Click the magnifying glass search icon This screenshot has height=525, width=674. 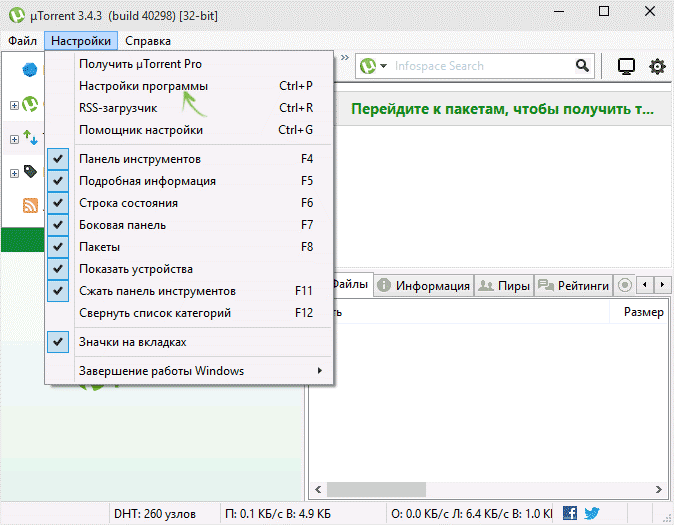582,66
